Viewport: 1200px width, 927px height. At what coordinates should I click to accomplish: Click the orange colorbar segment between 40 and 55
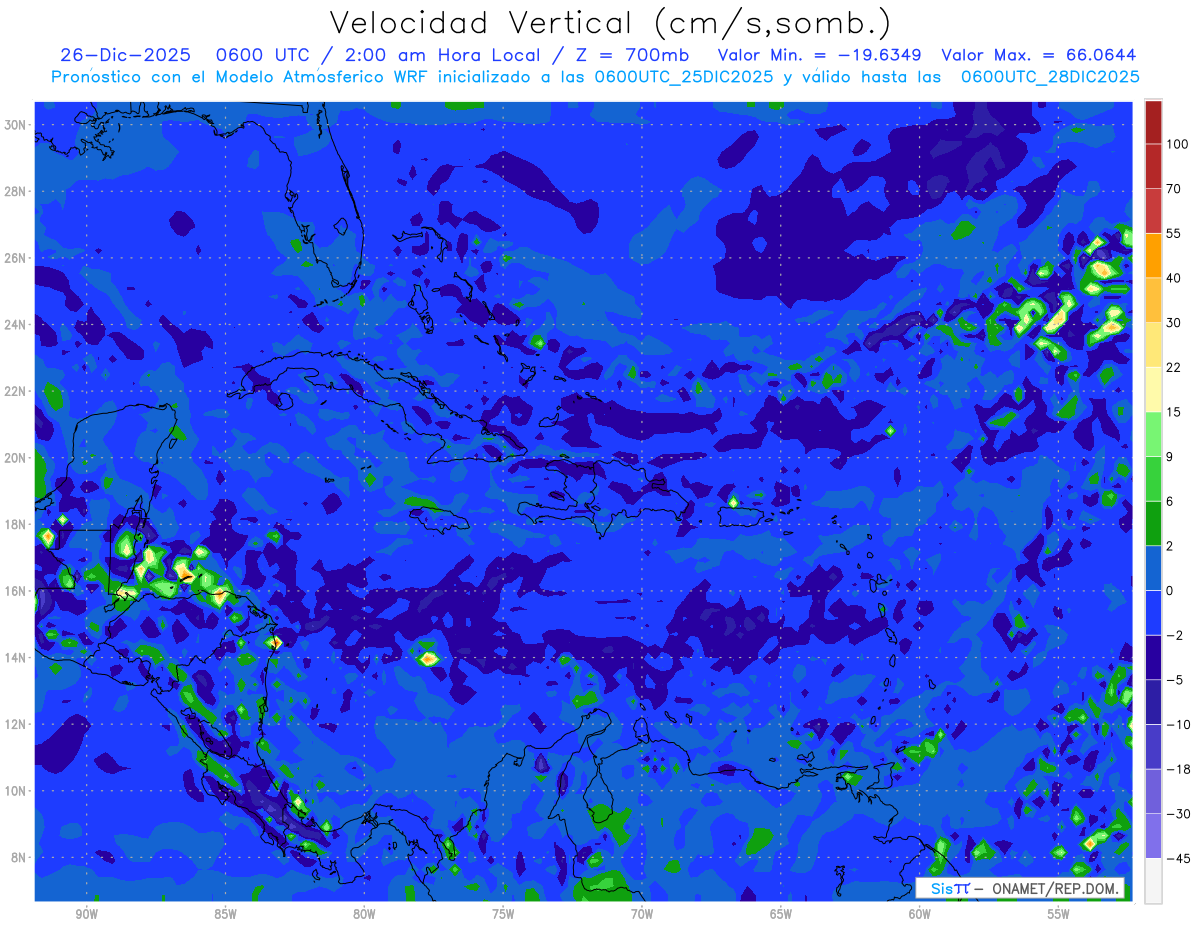click(1153, 256)
